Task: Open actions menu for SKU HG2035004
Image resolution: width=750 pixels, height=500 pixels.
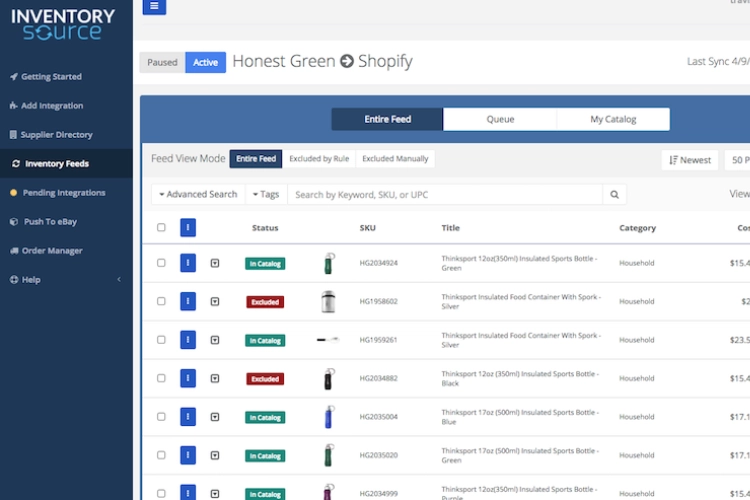Action: click(188, 417)
